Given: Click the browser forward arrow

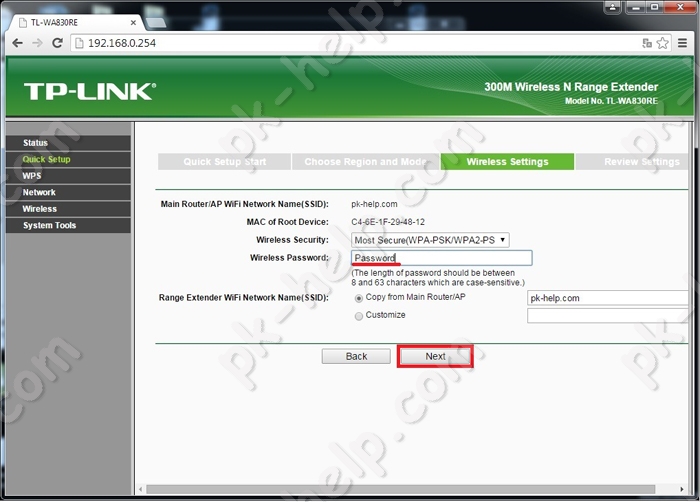Looking at the screenshot, I should pos(38,43).
